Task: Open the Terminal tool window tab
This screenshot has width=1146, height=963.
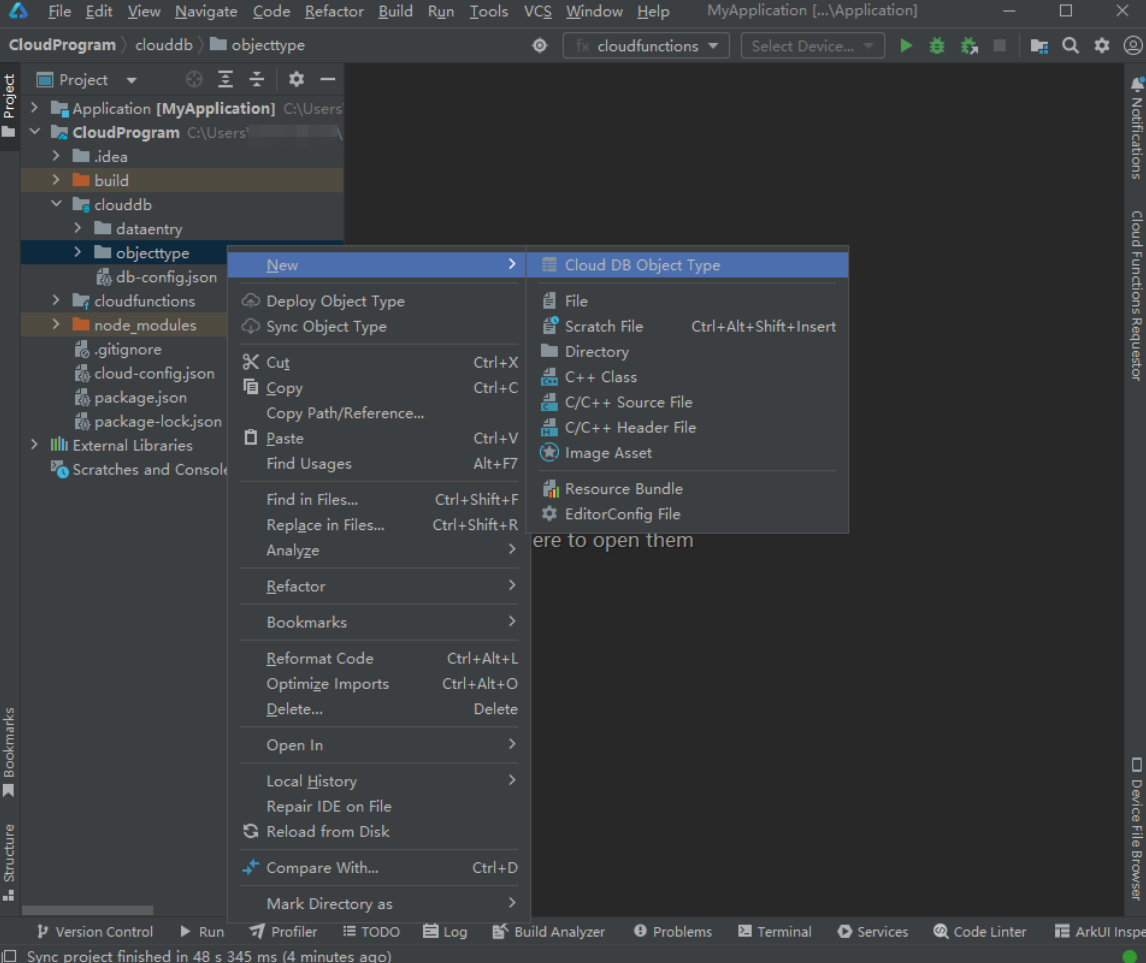Action: 774,931
